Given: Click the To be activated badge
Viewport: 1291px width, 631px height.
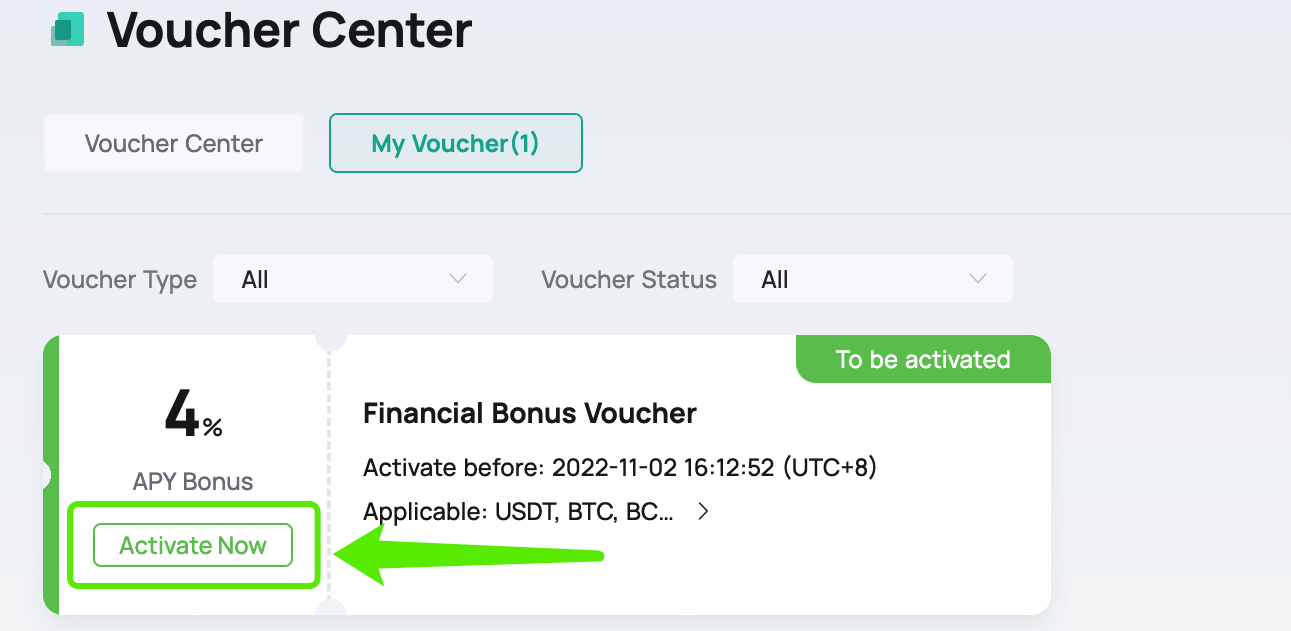Looking at the screenshot, I should (922, 360).
